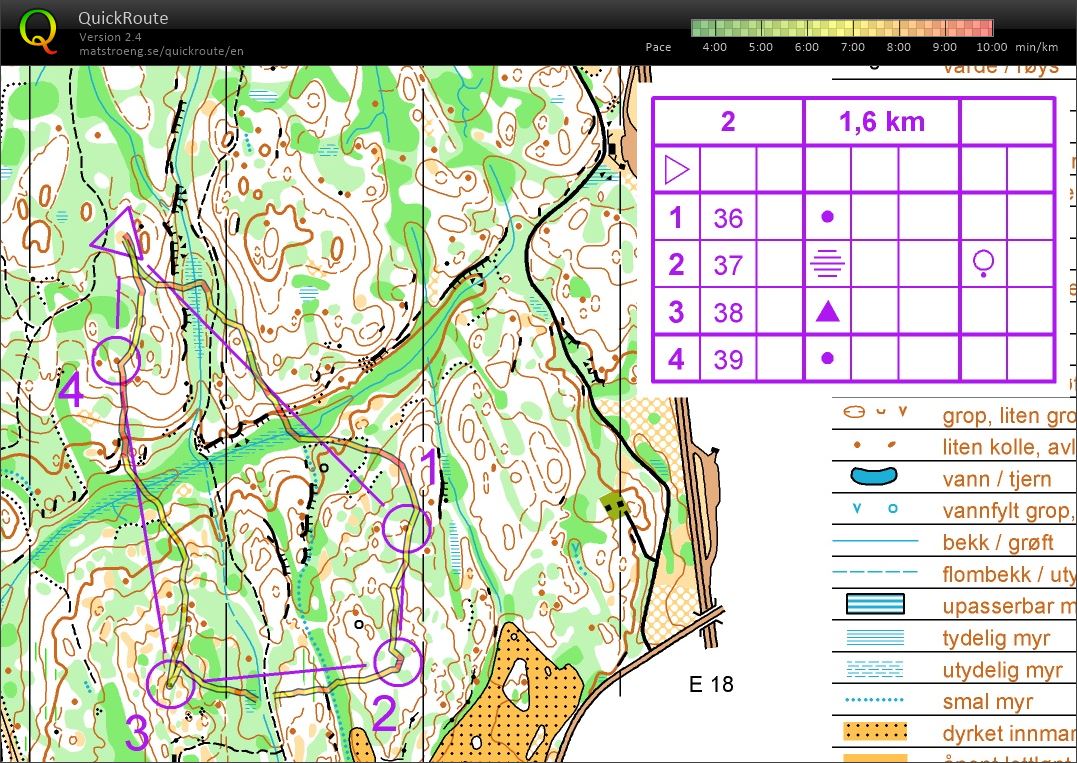Click the vannfylt grop legend symbol
This screenshot has height=763, width=1077.
874,509
